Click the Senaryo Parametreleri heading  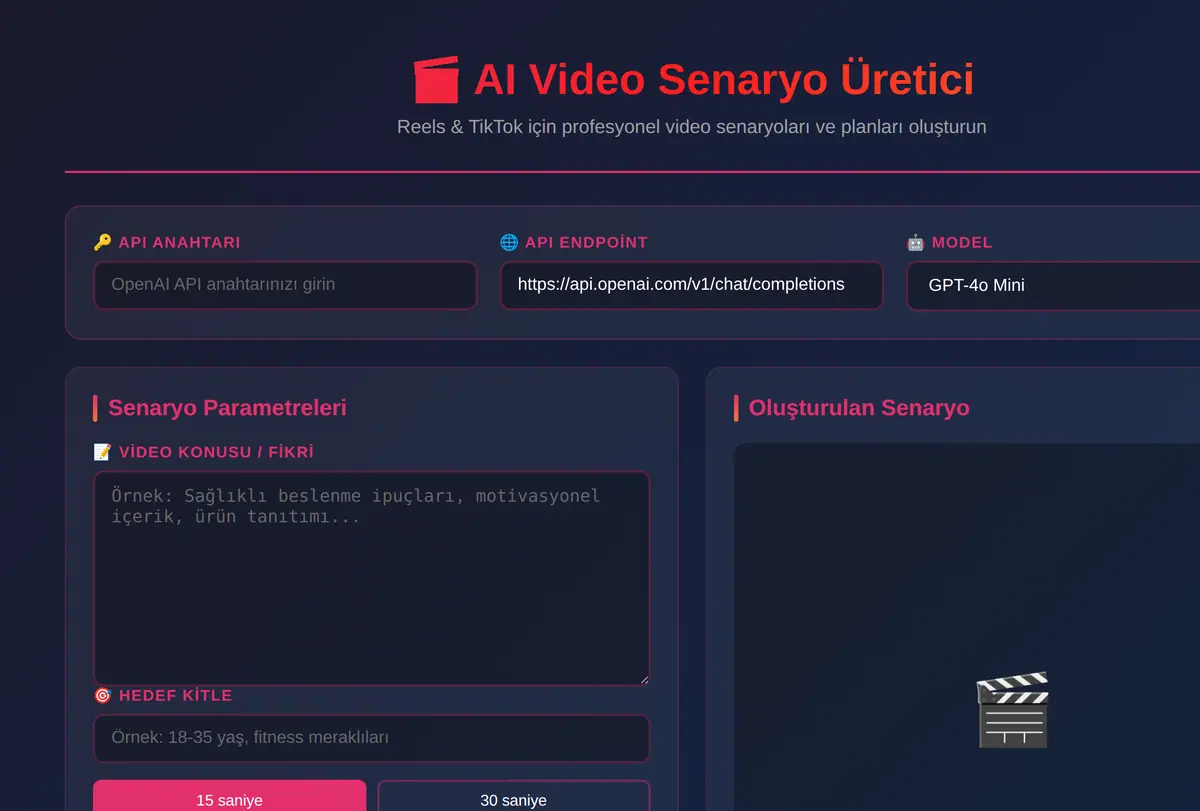(227, 408)
